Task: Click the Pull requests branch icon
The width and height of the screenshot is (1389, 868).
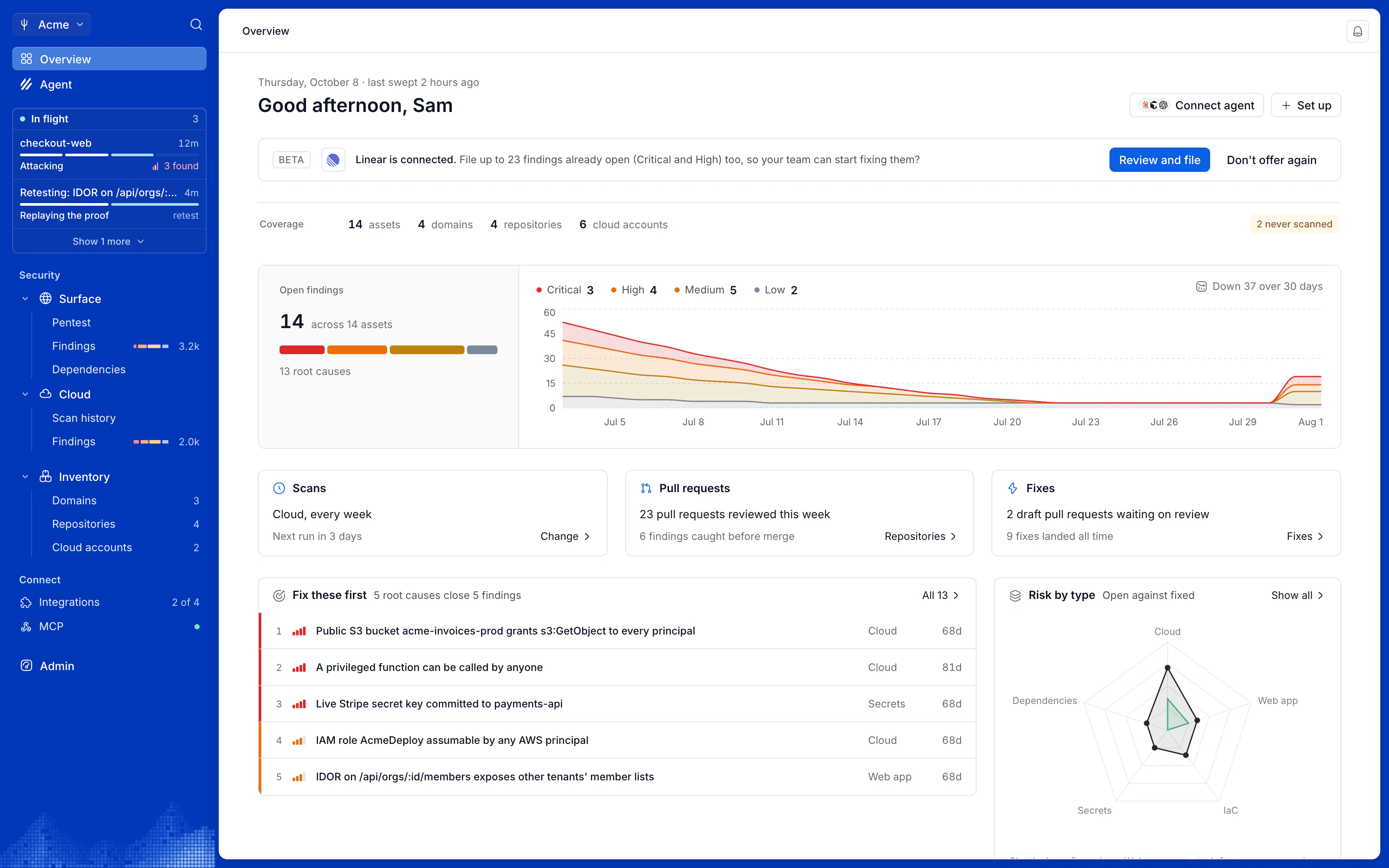Action: point(646,488)
